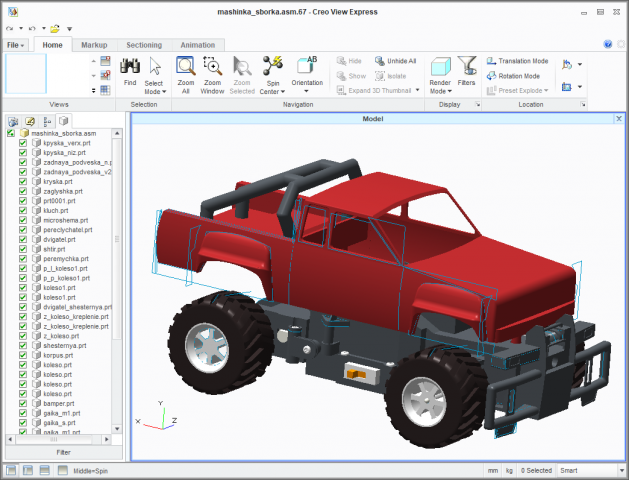The image size is (629, 480).
Task: Uncheck the kpyska_verx.prt checkbox
Action: point(23,143)
